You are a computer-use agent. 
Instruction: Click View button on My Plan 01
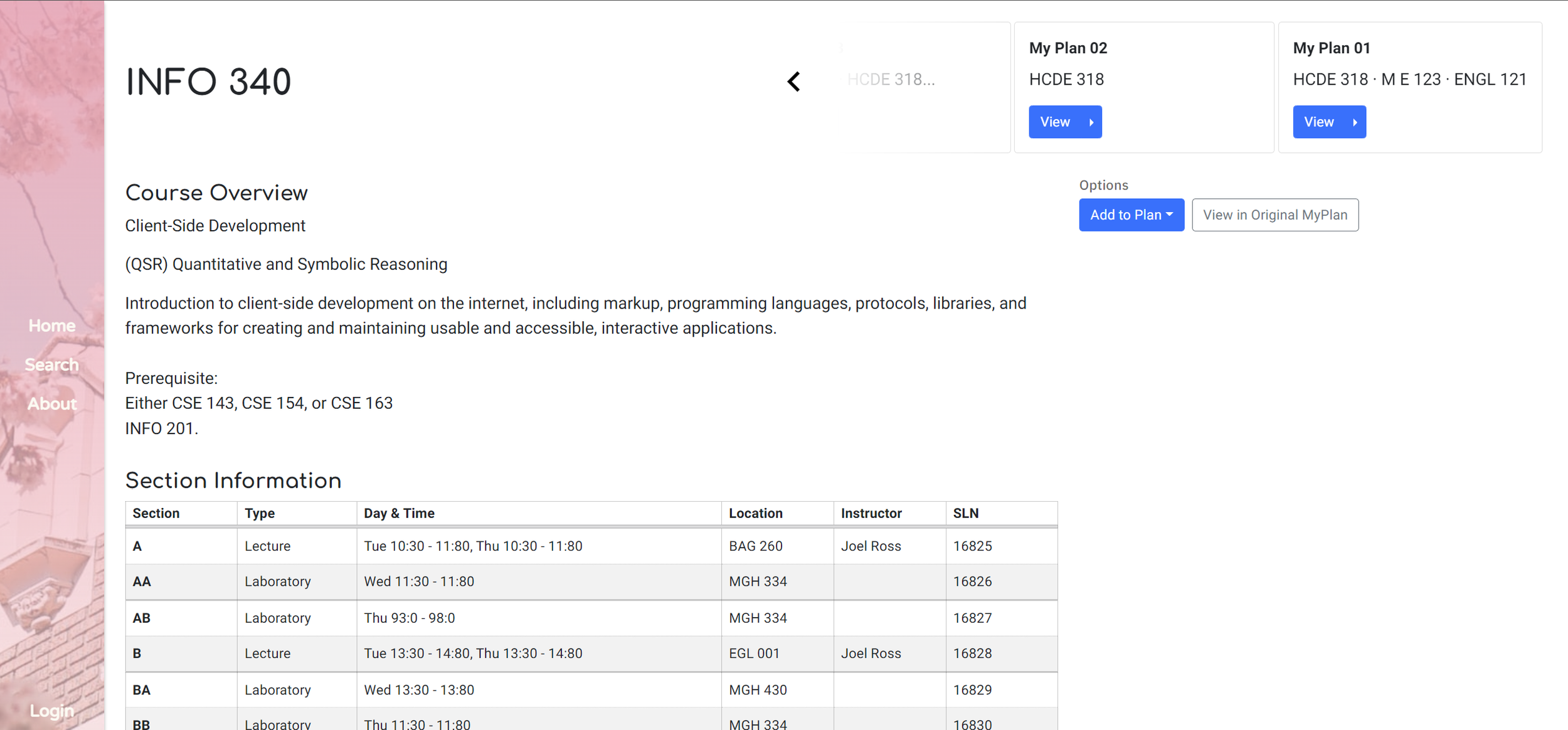point(1328,122)
